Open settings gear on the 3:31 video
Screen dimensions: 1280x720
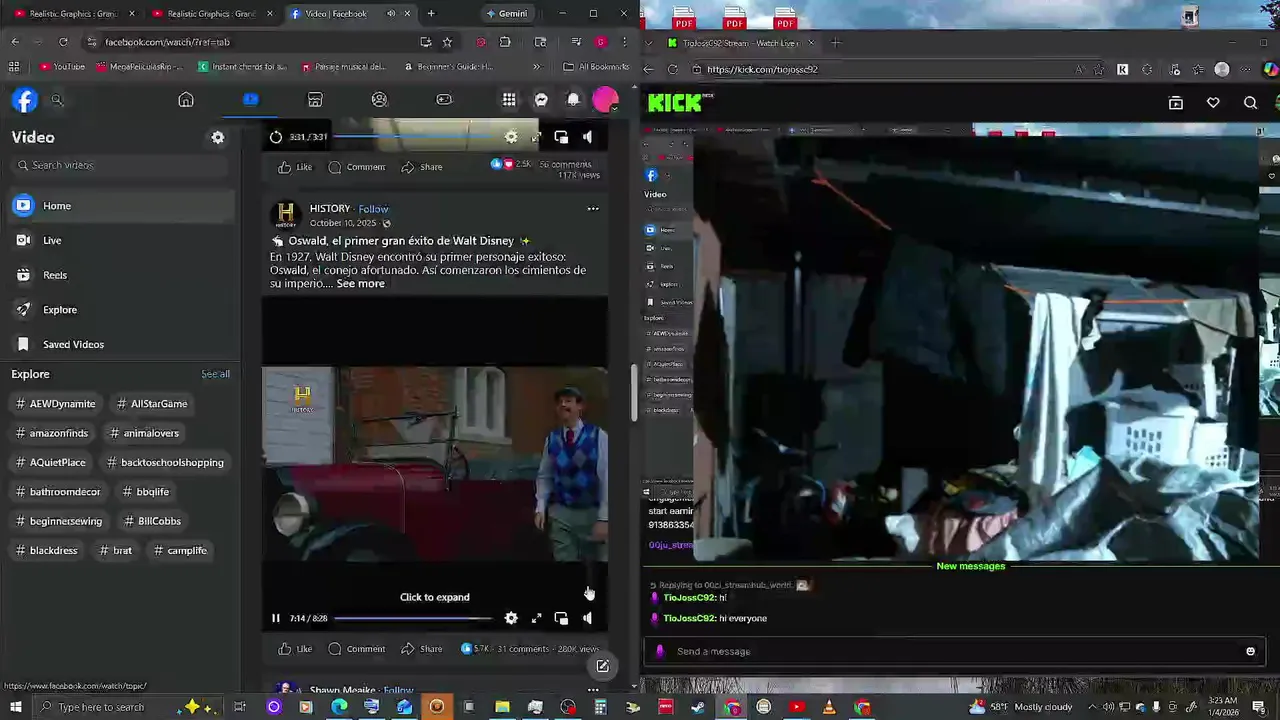click(x=511, y=137)
